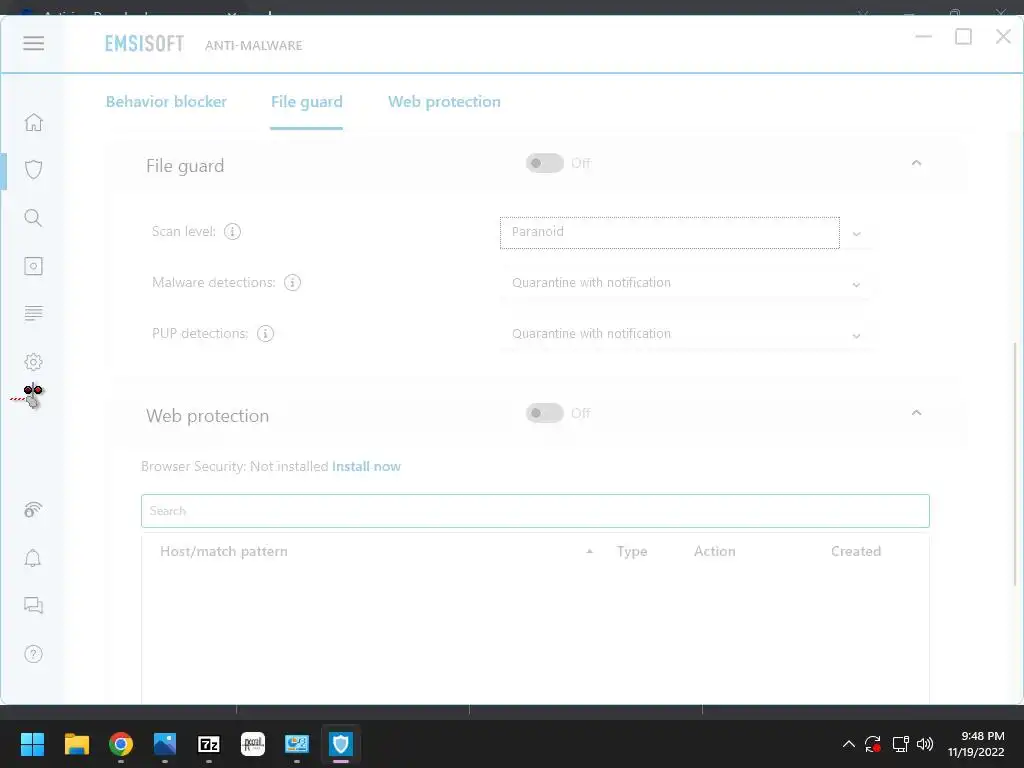This screenshot has width=1024, height=768.
Task: Sort by Host/match pattern column
Action: (224, 551)
